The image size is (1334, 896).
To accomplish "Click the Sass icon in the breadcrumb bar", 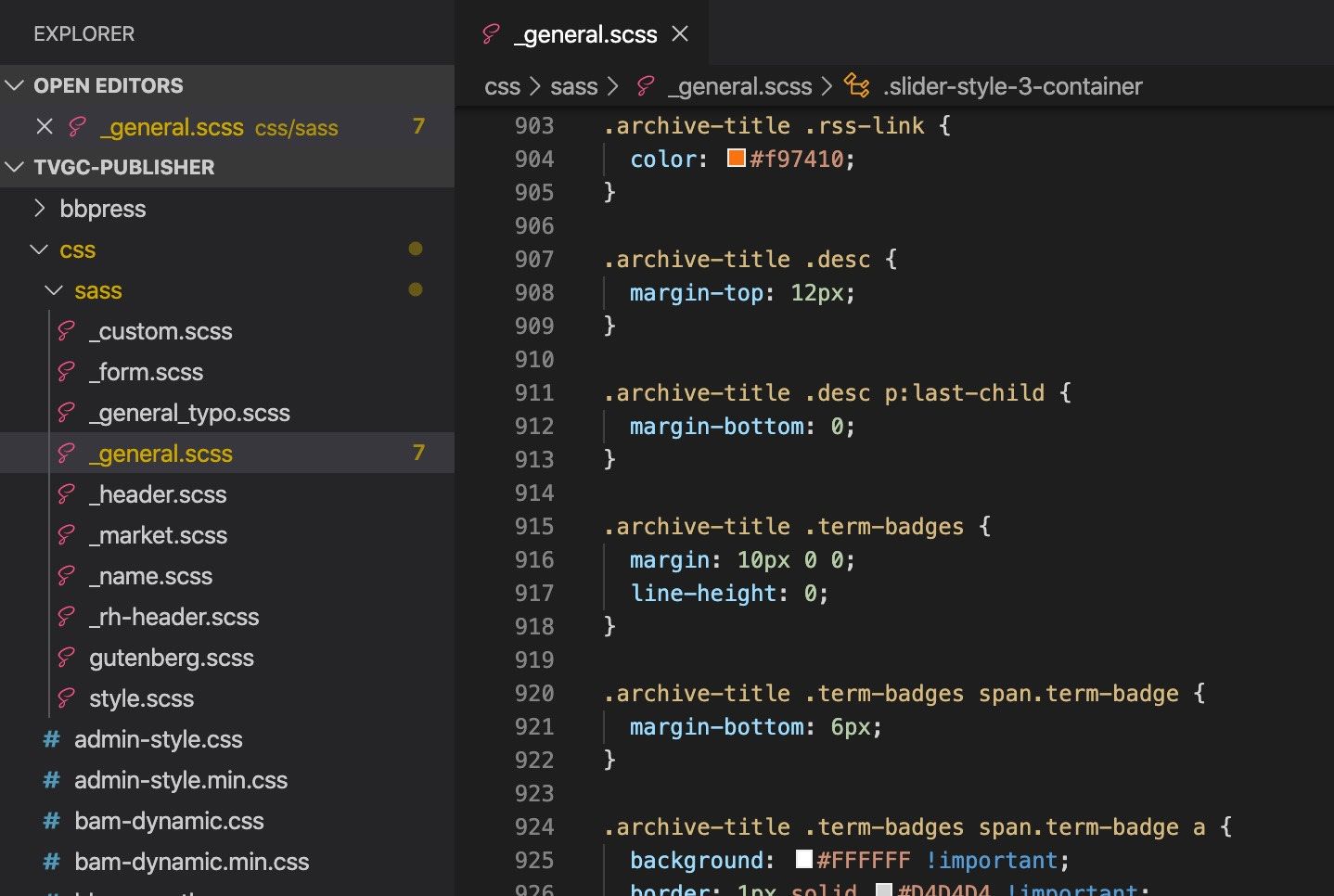I will tap(645, 86).
